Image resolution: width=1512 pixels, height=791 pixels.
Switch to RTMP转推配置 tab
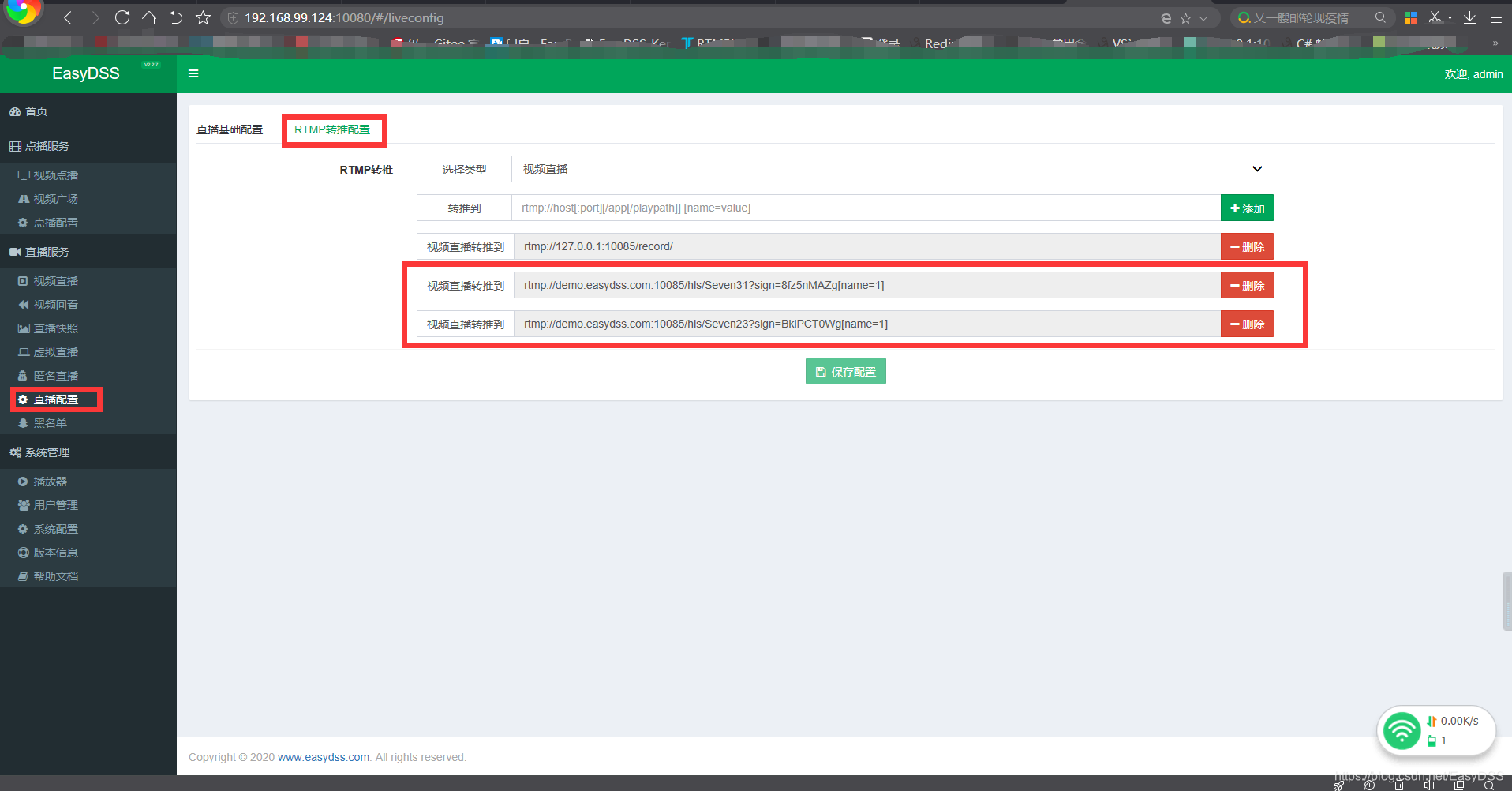tap(332, 129)
